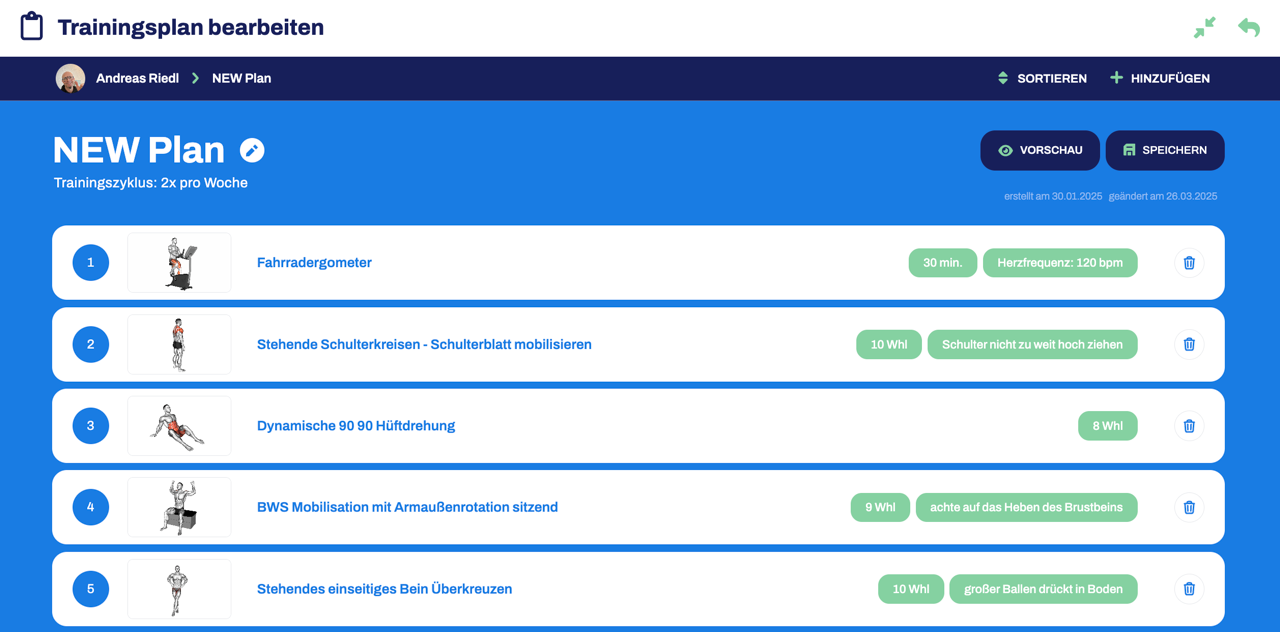The width and height of the screenshot is (1280, 632).
Task: Go to Andreas Riedl in breadcrumb
Action: point(137,78)
